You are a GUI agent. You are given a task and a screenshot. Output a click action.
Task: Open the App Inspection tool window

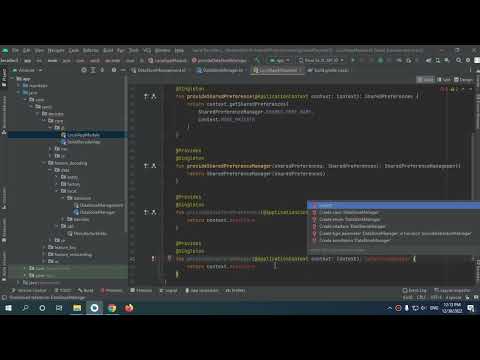point(202,291)
